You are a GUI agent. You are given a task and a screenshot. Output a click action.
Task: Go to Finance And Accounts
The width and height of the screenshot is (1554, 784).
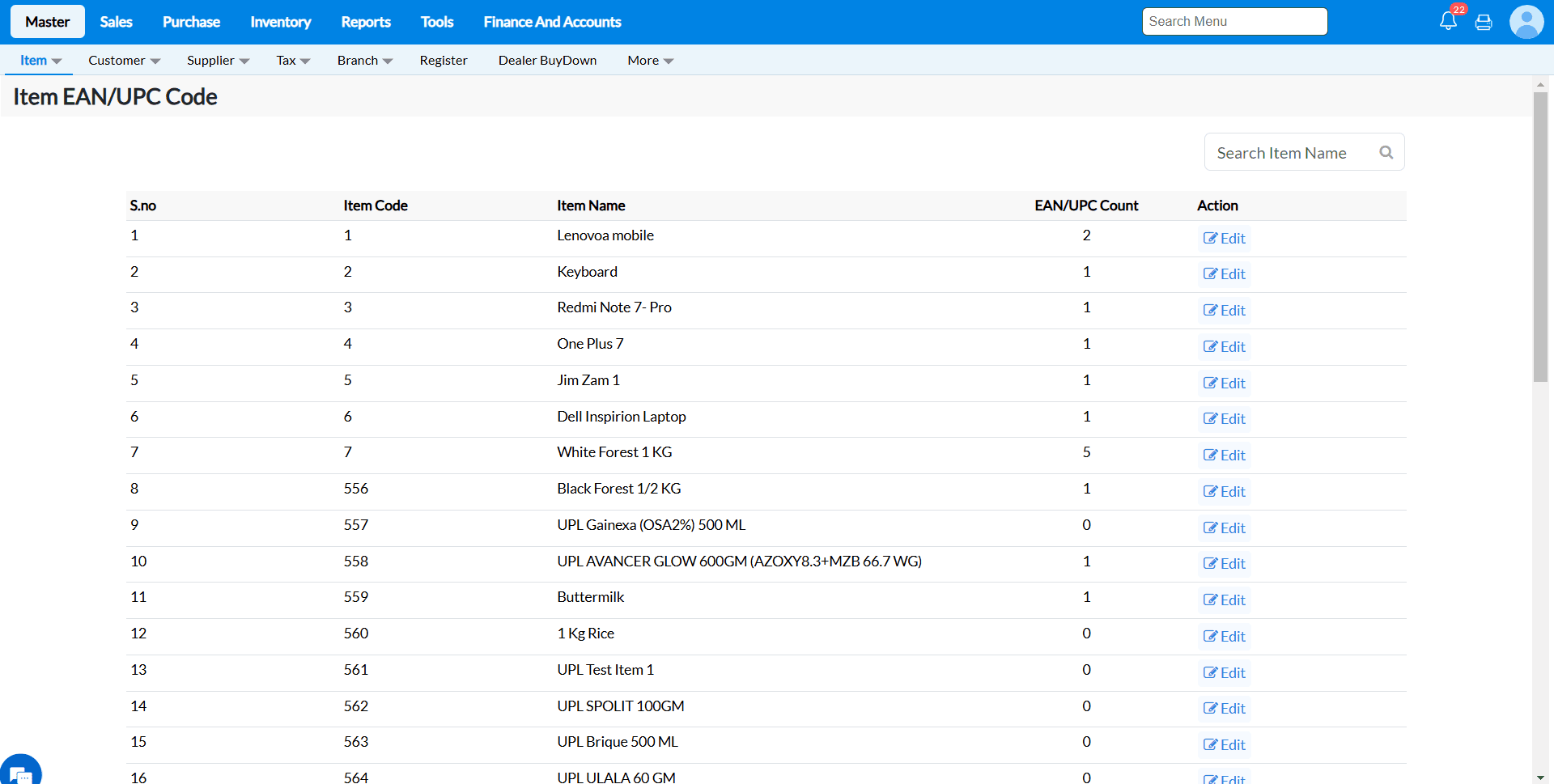click(552, 22)
